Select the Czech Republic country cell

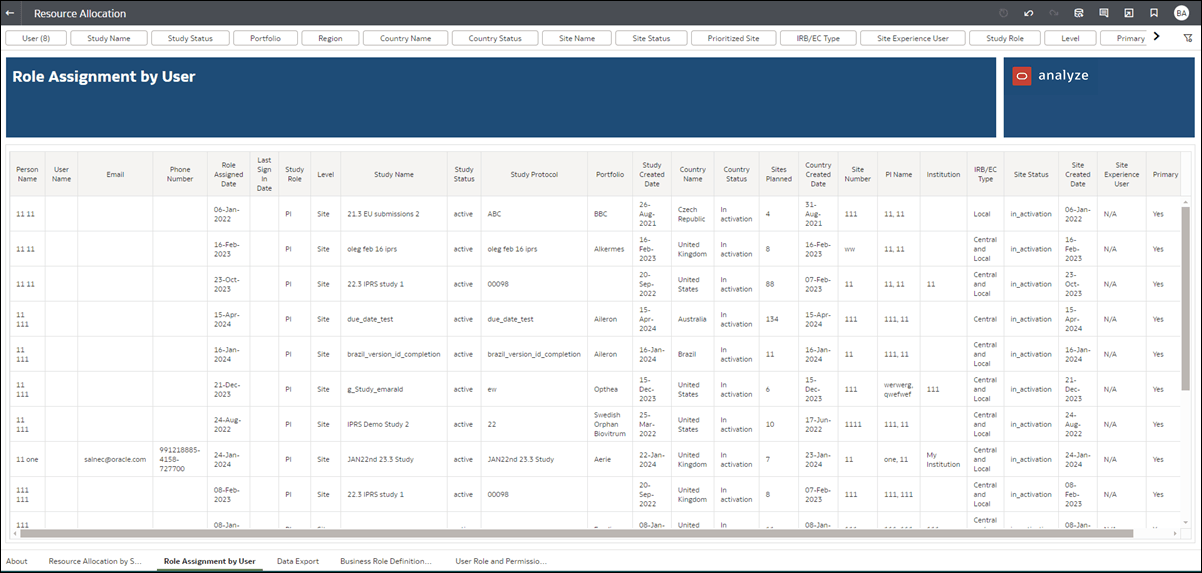pos(692,214)
